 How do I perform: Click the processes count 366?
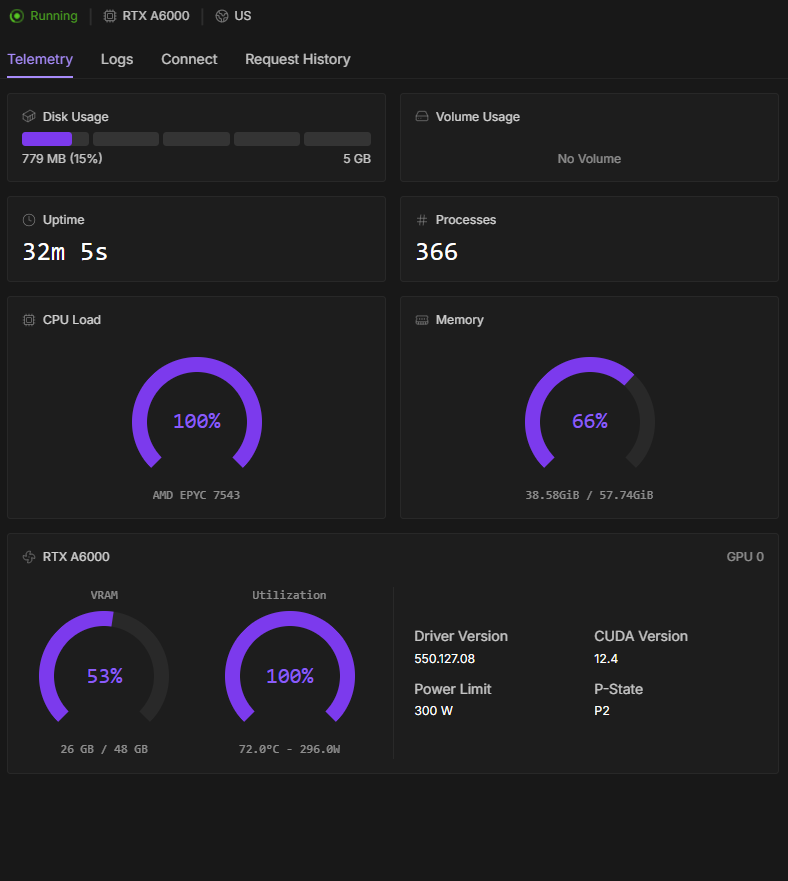(437, 252)
